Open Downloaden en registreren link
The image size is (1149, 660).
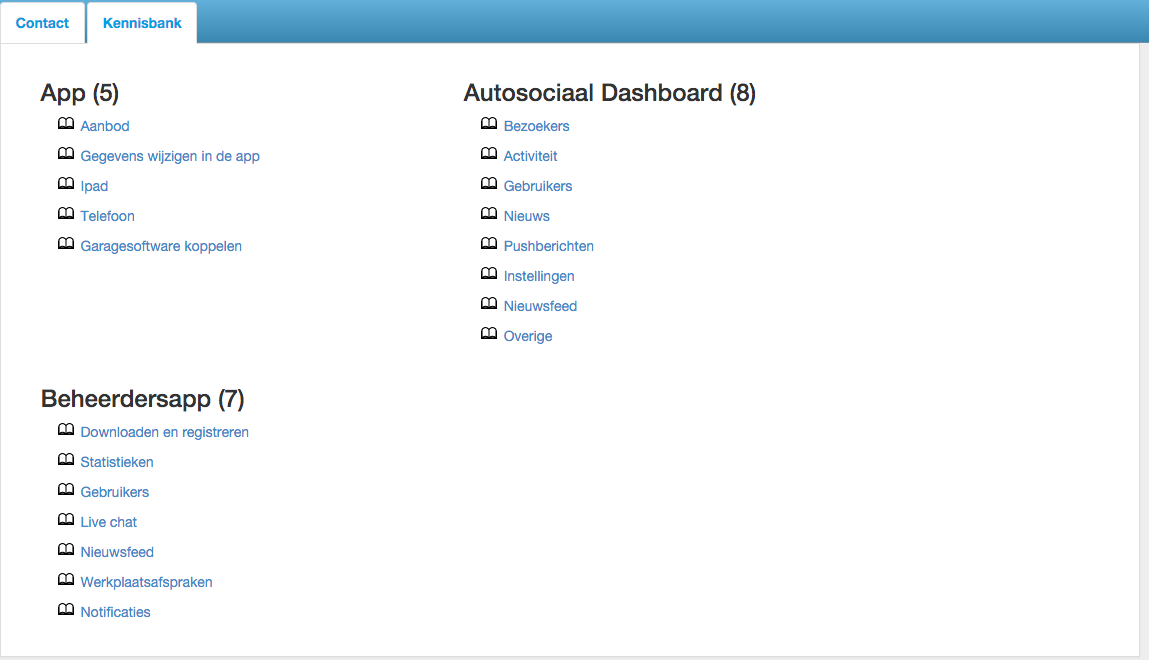click(x=165, y=432)
